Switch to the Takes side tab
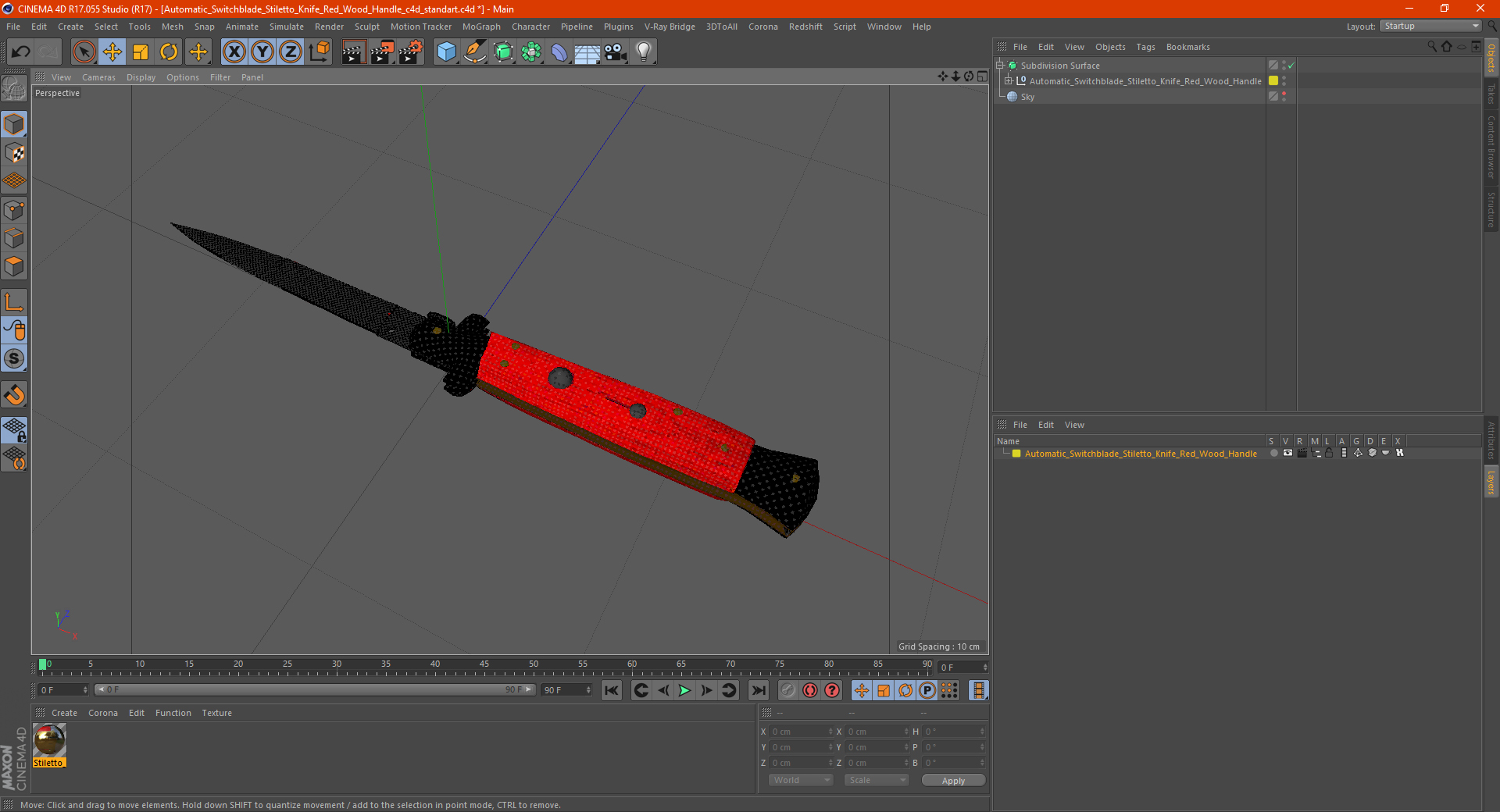1500x812 pixels. point(1491,94)
